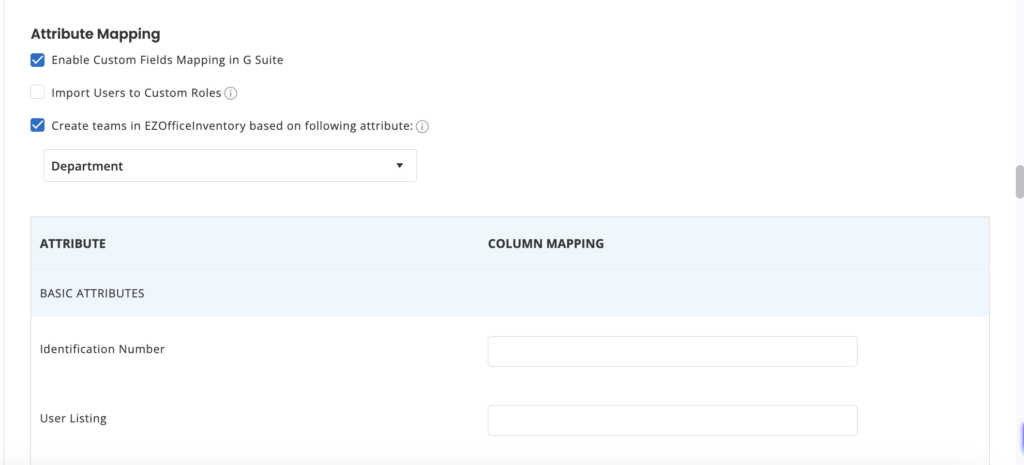This screenshot has height=465, width=1024.
Task: Tick the Import Users to Custom Roles checkbox
Action: (38, 93)
